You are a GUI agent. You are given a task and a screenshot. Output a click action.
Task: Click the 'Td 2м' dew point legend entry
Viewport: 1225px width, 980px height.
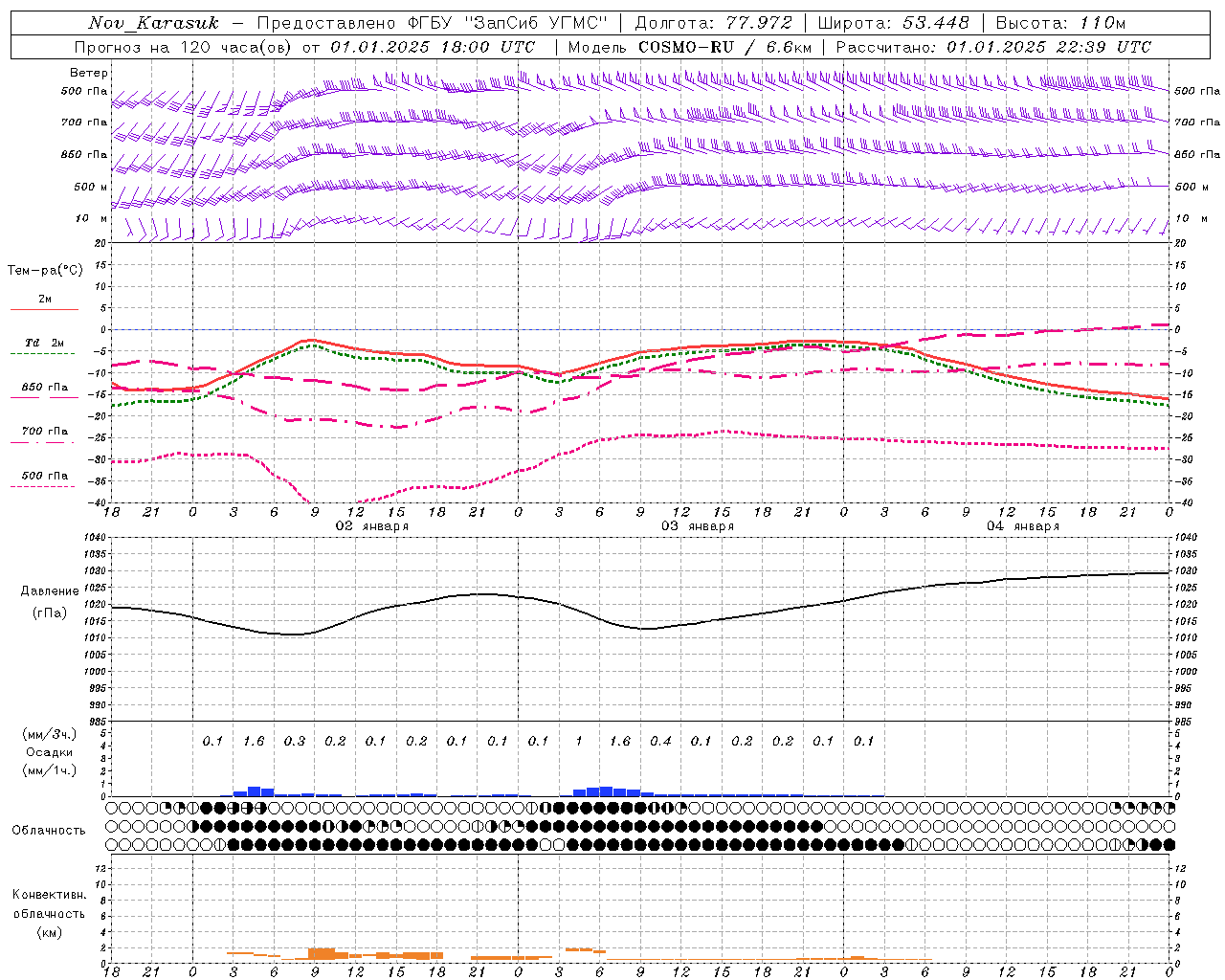click(x=45, y=343)
